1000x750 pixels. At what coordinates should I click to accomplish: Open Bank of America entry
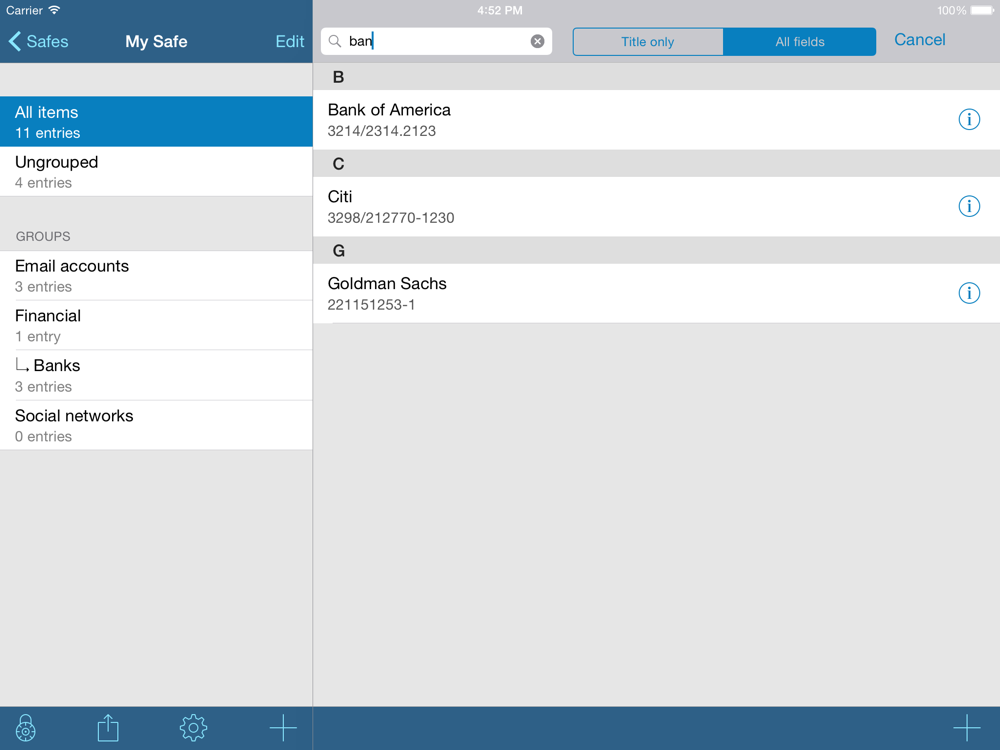coord(656,120)
